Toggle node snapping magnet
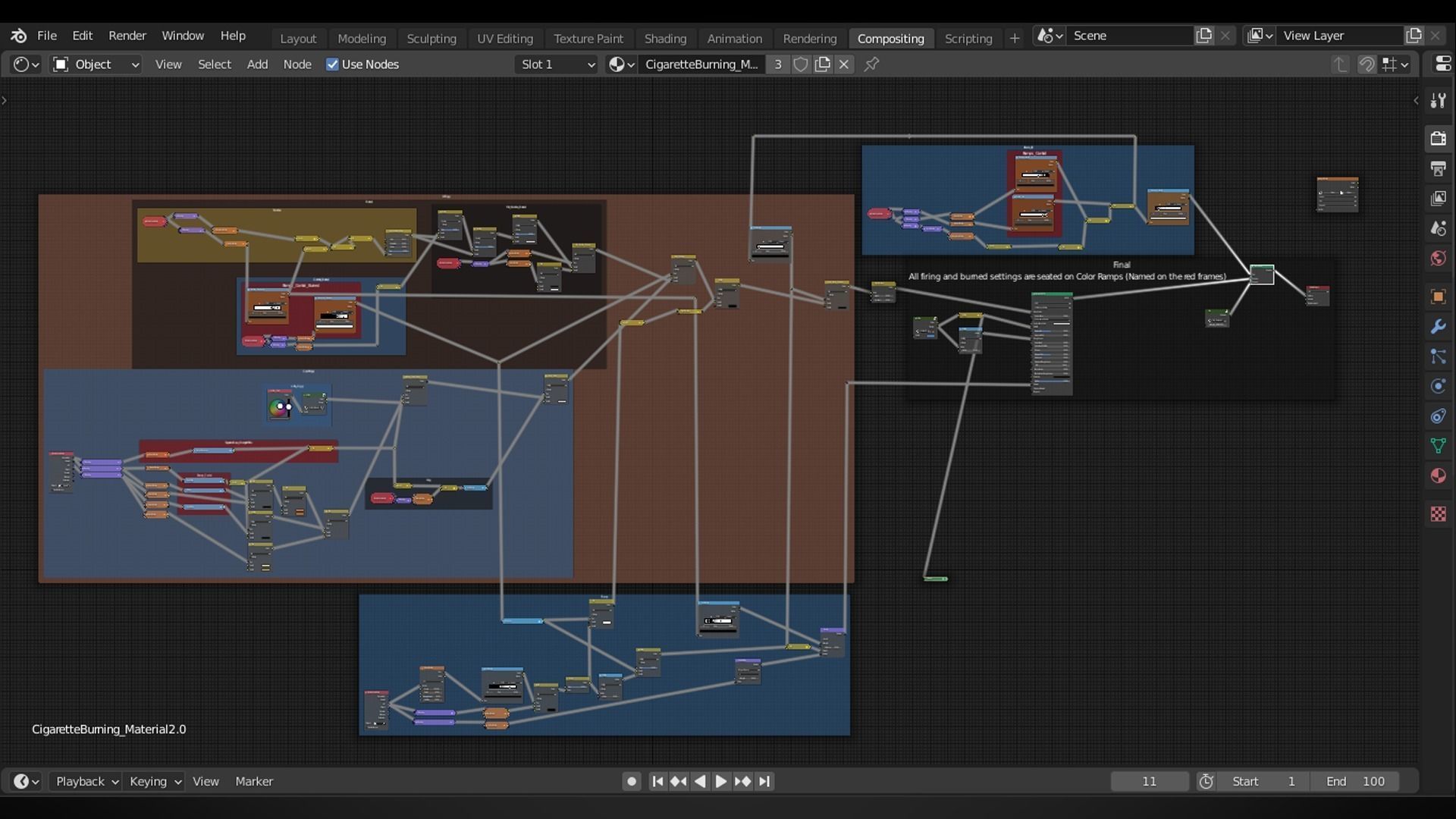This screenshot has width=1456, height=819. click(1367, 64)
